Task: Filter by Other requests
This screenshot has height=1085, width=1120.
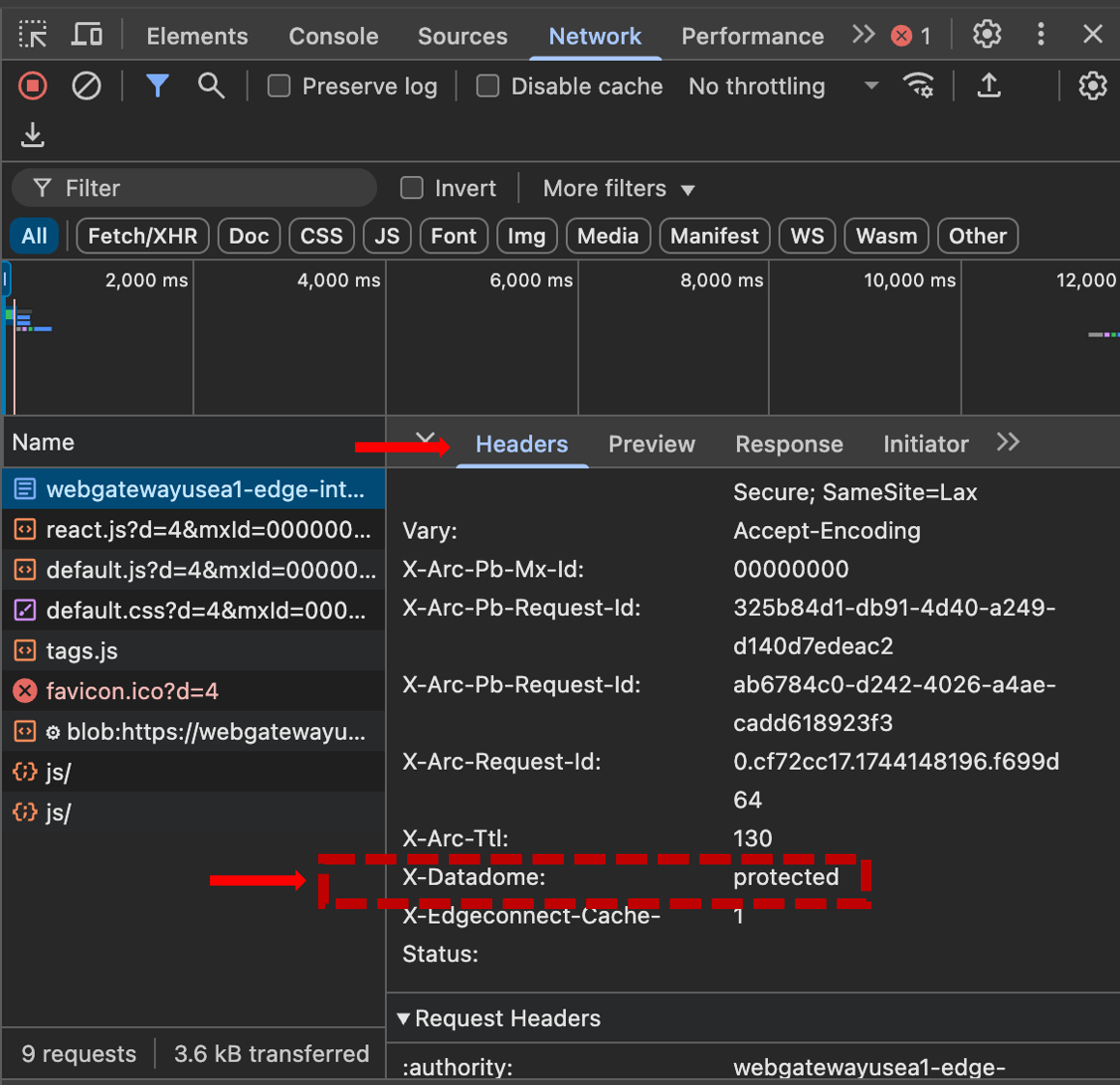Action: point(978,236)
